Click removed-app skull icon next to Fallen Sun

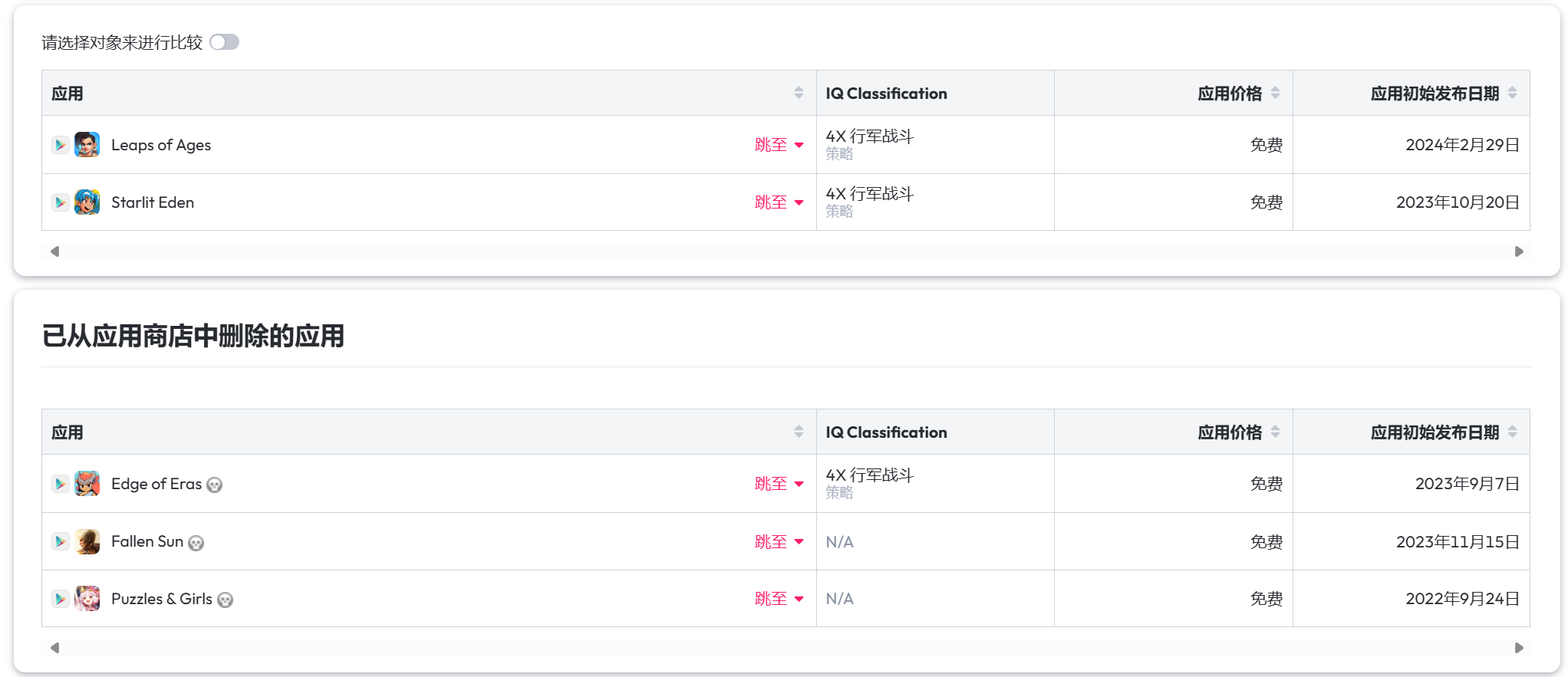click(196, 543)
